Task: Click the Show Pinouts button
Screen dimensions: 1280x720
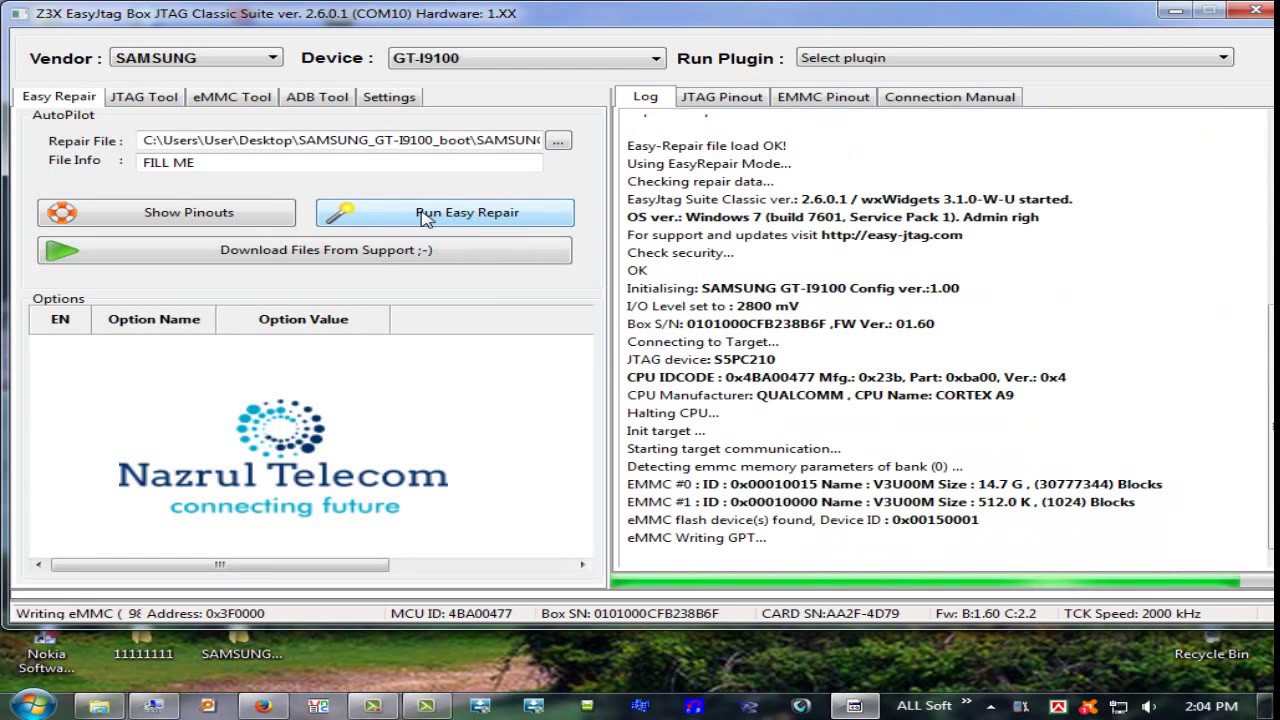Action: pyautogui.click(x=167, y=213)
